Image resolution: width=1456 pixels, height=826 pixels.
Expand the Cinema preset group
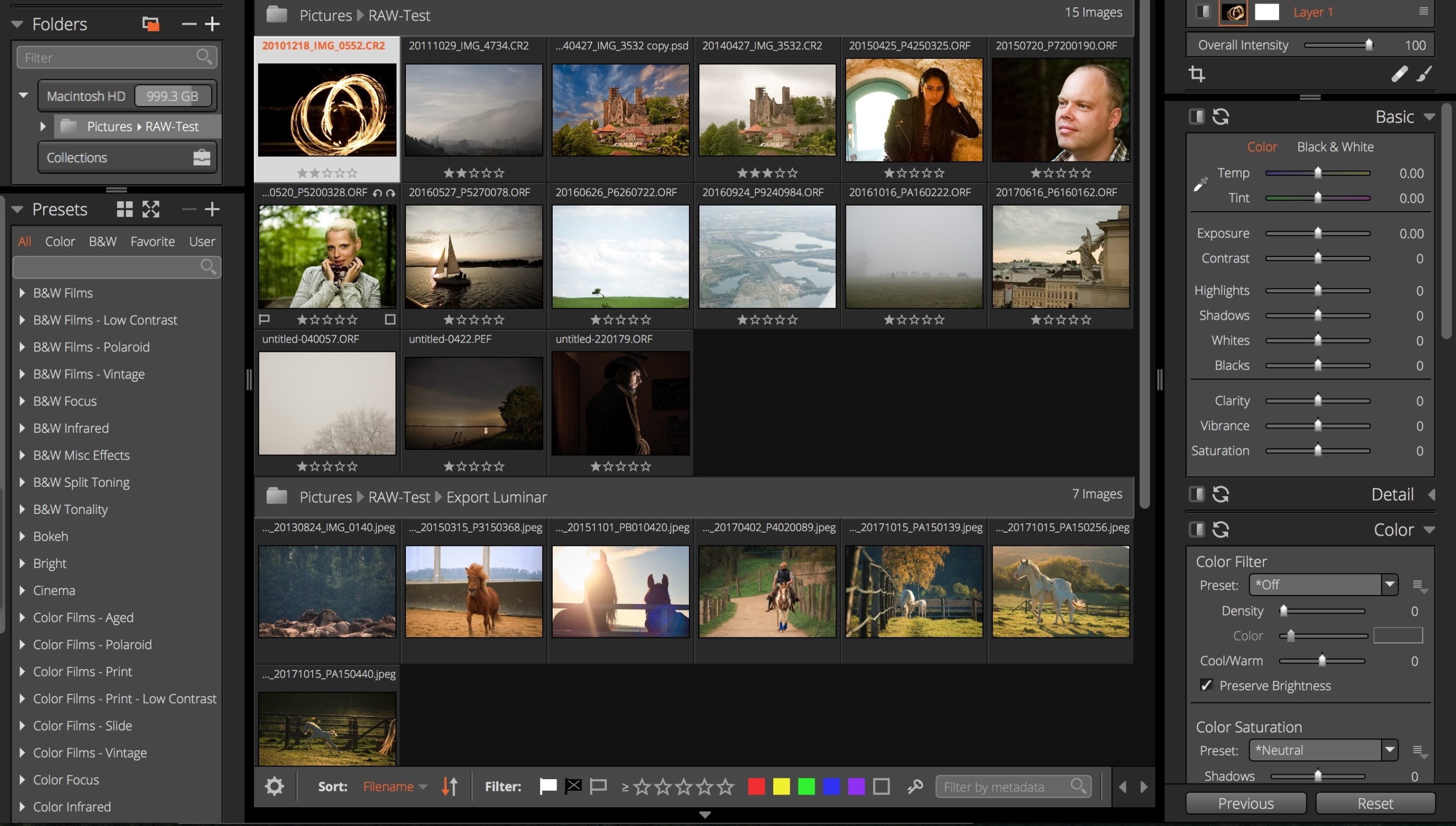pyautogui.click(x=22, y=590)
